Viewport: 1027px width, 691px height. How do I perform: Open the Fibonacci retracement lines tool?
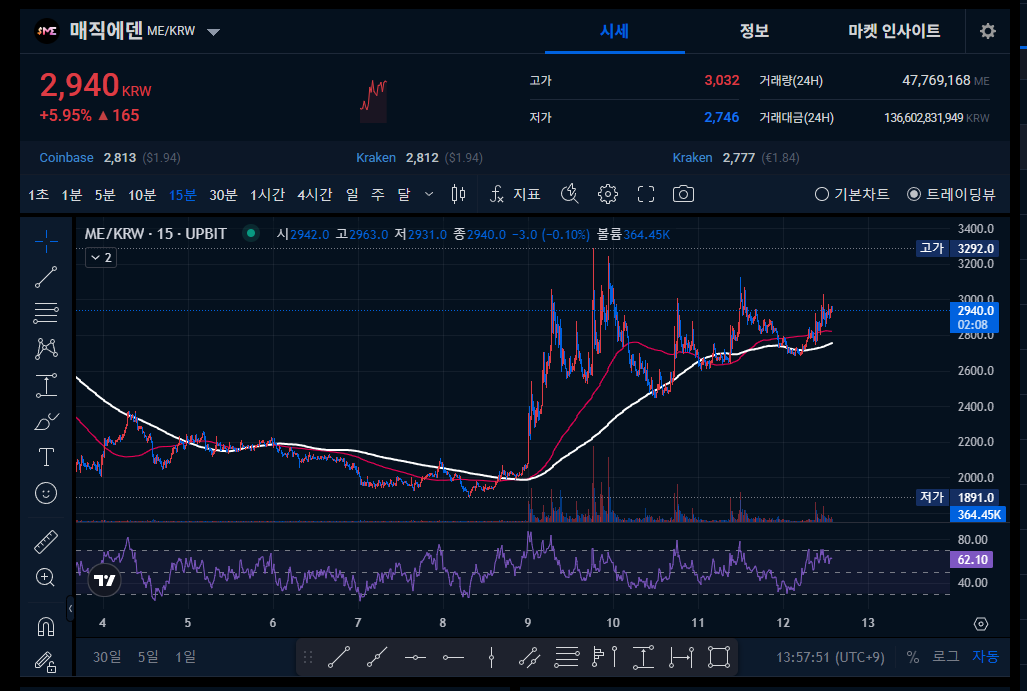[46, 312]
